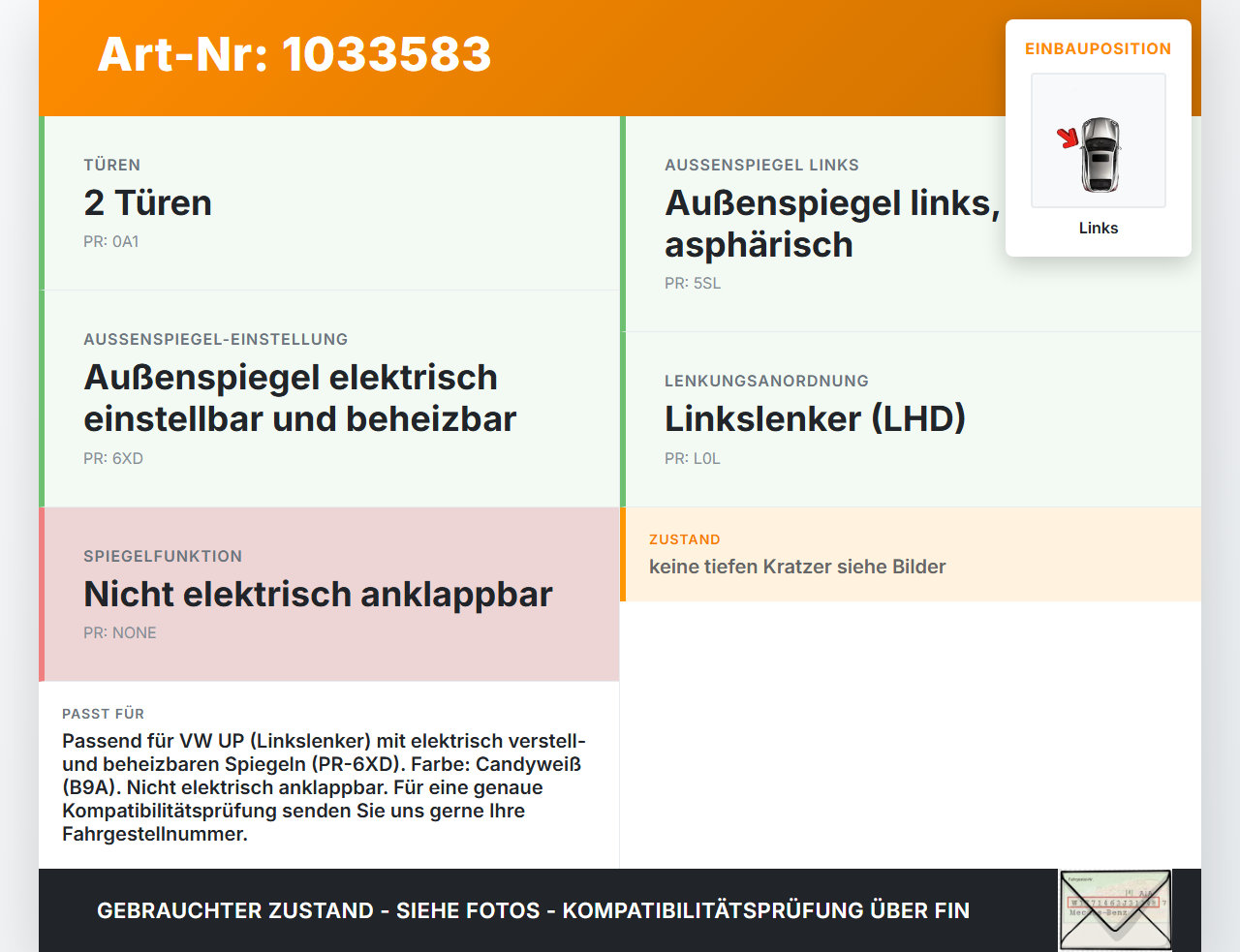Select the Art-Nr: 1033583 heading
The height and width of the screenshot is (952, 1240).
[x=294, y=54]
